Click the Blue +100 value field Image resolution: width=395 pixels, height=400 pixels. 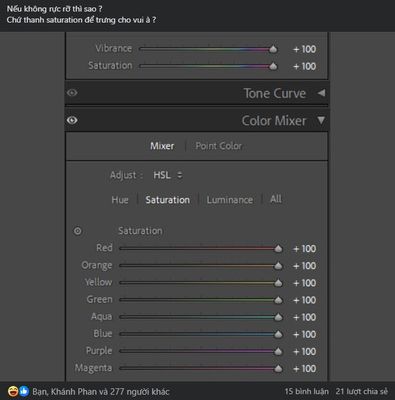tap(304, 334)
